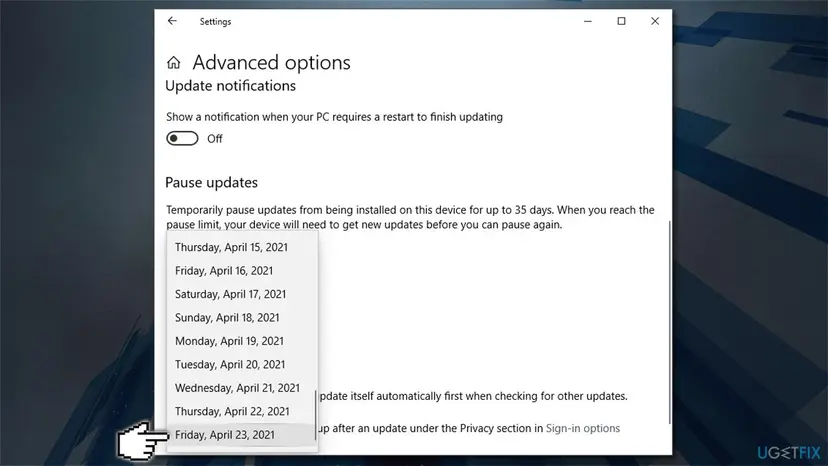The height and width of the screenshot is (466, 828).
Task: Click the Settings page scrollbar
Action: tap(670, 322)
